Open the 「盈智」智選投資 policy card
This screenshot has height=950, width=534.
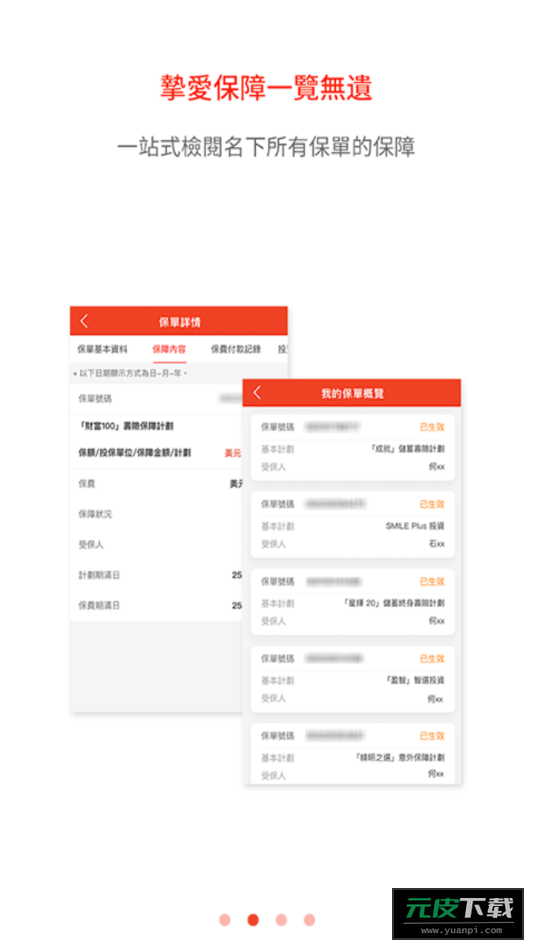352,679
